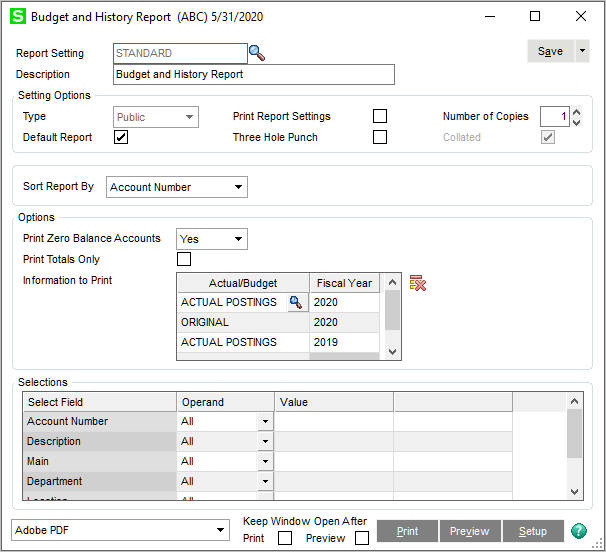Click the Setup button
This screenshot has width=606, height=552.
(x=532, y=531)
